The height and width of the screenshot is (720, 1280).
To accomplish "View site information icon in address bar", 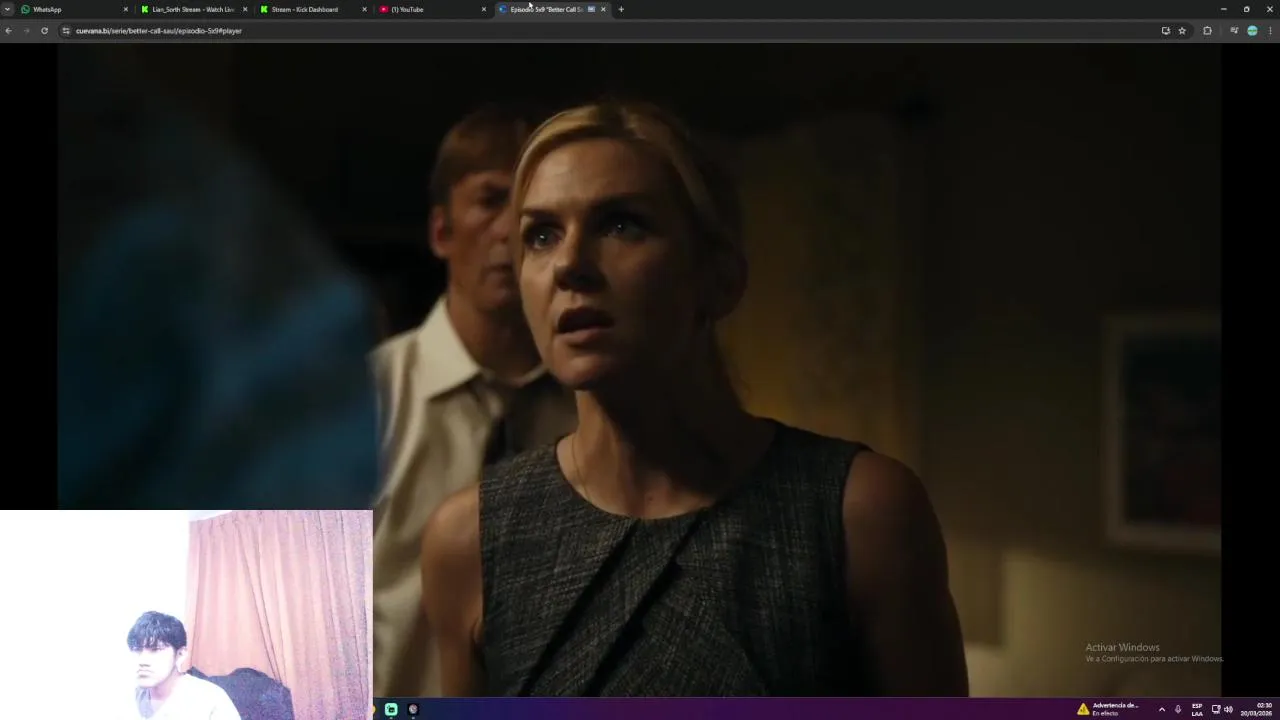I will tap(66, 31).
